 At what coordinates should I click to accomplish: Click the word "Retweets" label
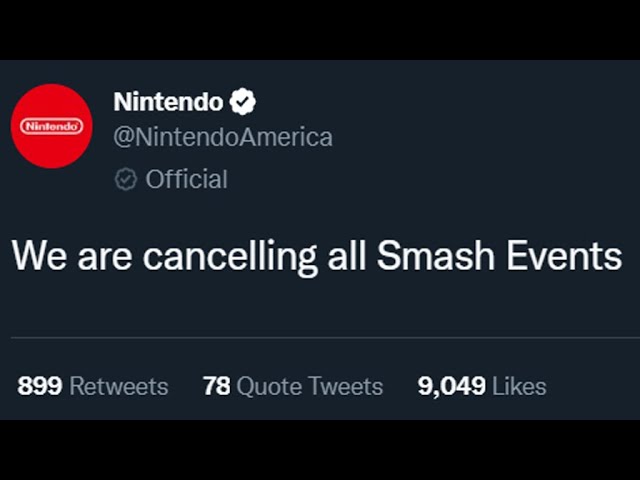click(120, 386)
